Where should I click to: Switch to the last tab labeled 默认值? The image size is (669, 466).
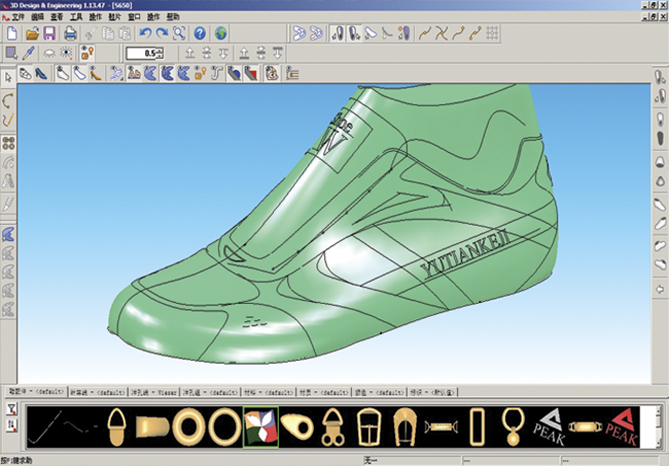pos(433,392)
